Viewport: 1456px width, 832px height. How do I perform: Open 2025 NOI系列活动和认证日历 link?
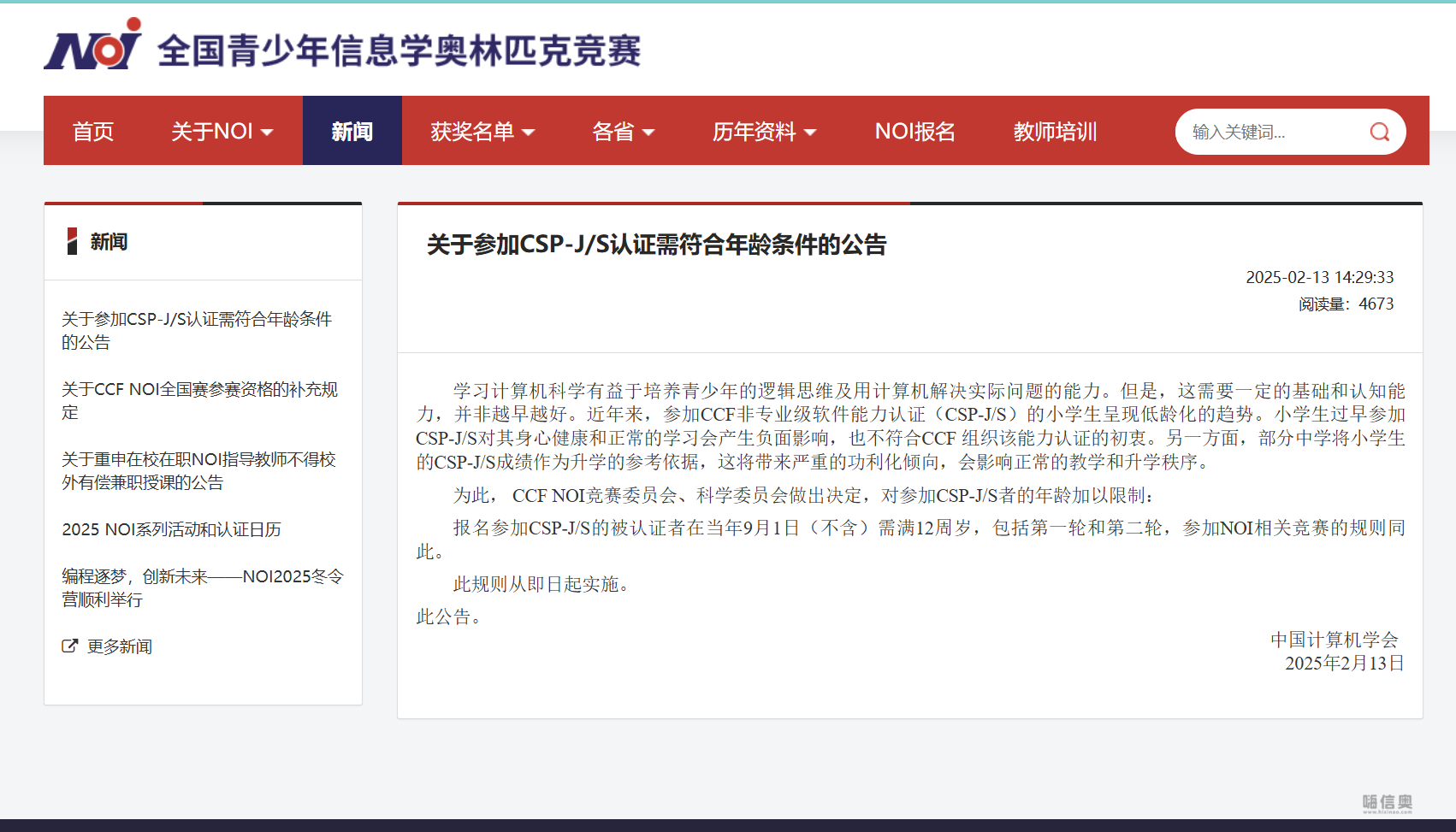(171, 529)
